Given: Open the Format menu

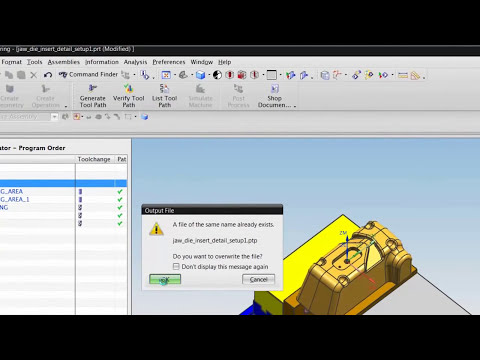Looking at the screenshot, I should [11, 62].
